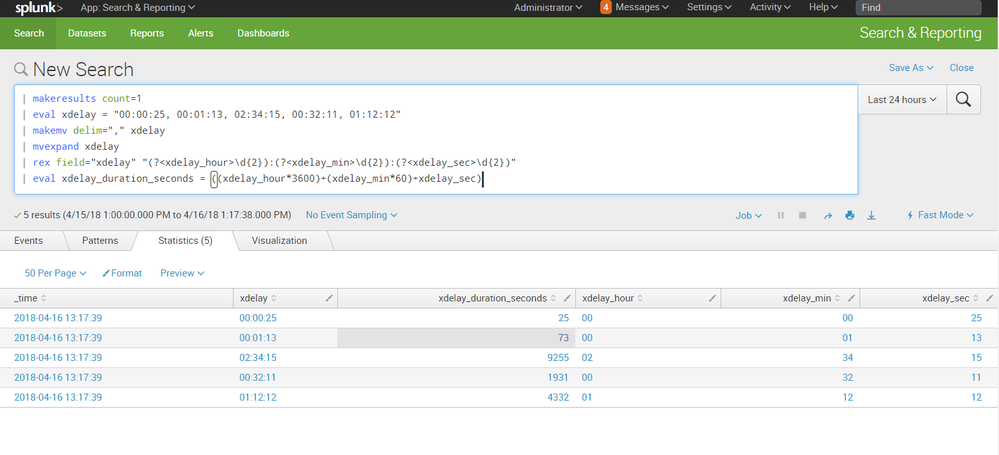Open the Last 24 hours time picker
The width and height of the screenshot is (999, 455).
[x=903, y=99]
